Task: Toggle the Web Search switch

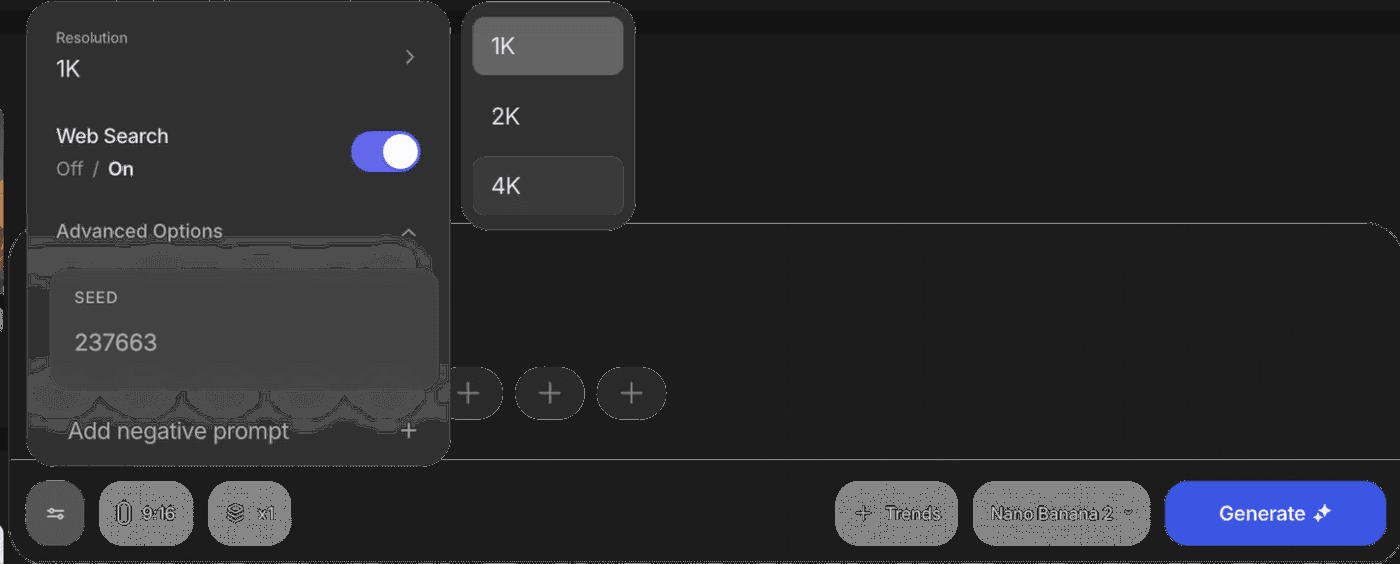Action: click(x=385, y=152)
